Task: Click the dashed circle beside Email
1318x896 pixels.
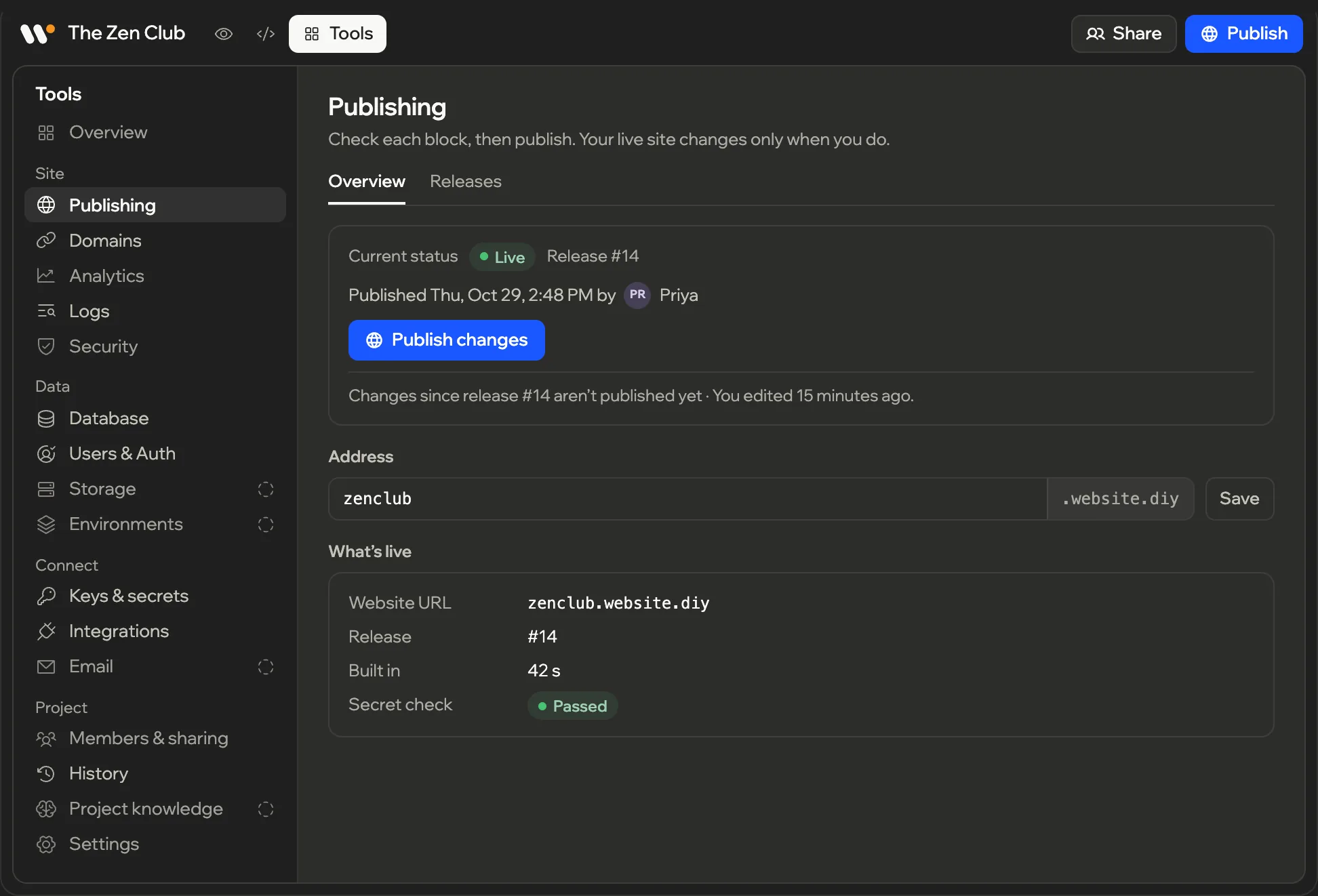Action: pyautogui.click(x=266, y=667)
